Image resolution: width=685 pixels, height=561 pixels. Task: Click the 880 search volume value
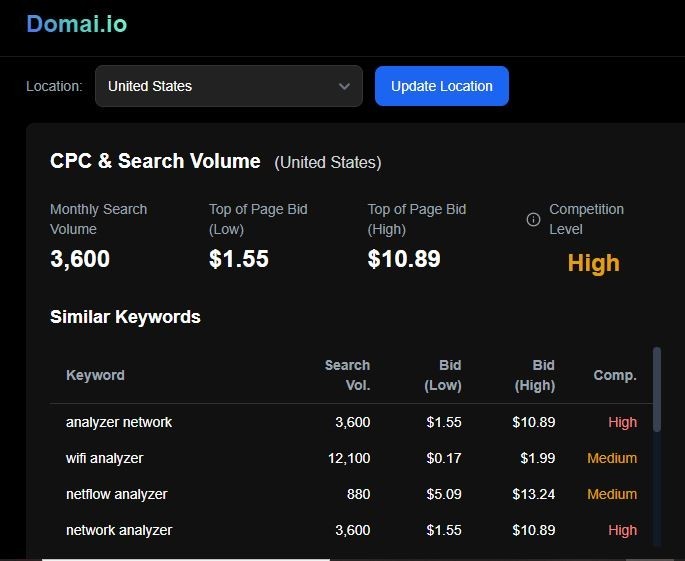pos(359,494)
